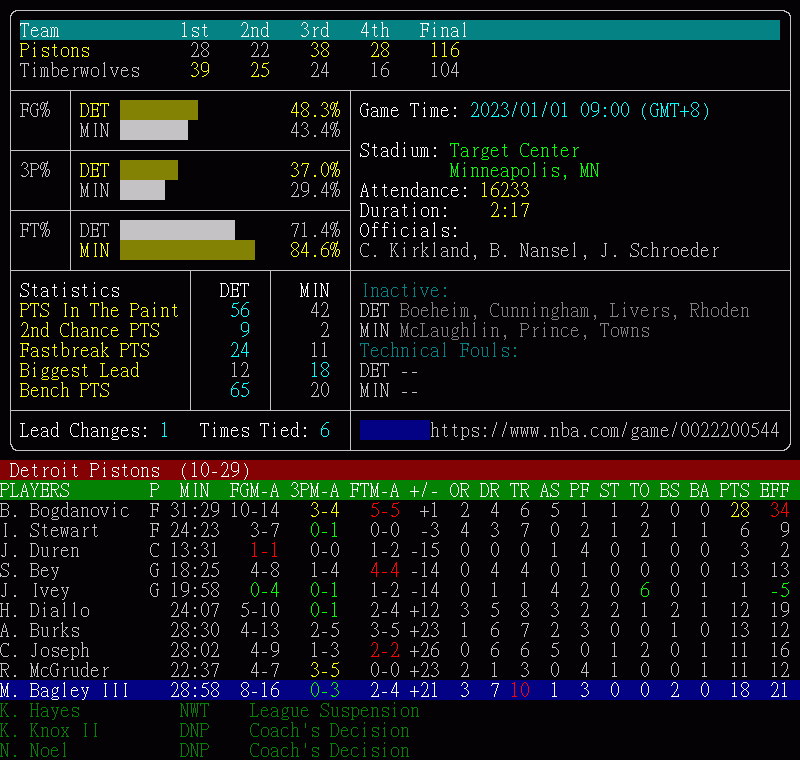
Task: Click the PTS In The Paint label
Action: tap(99, 311)
